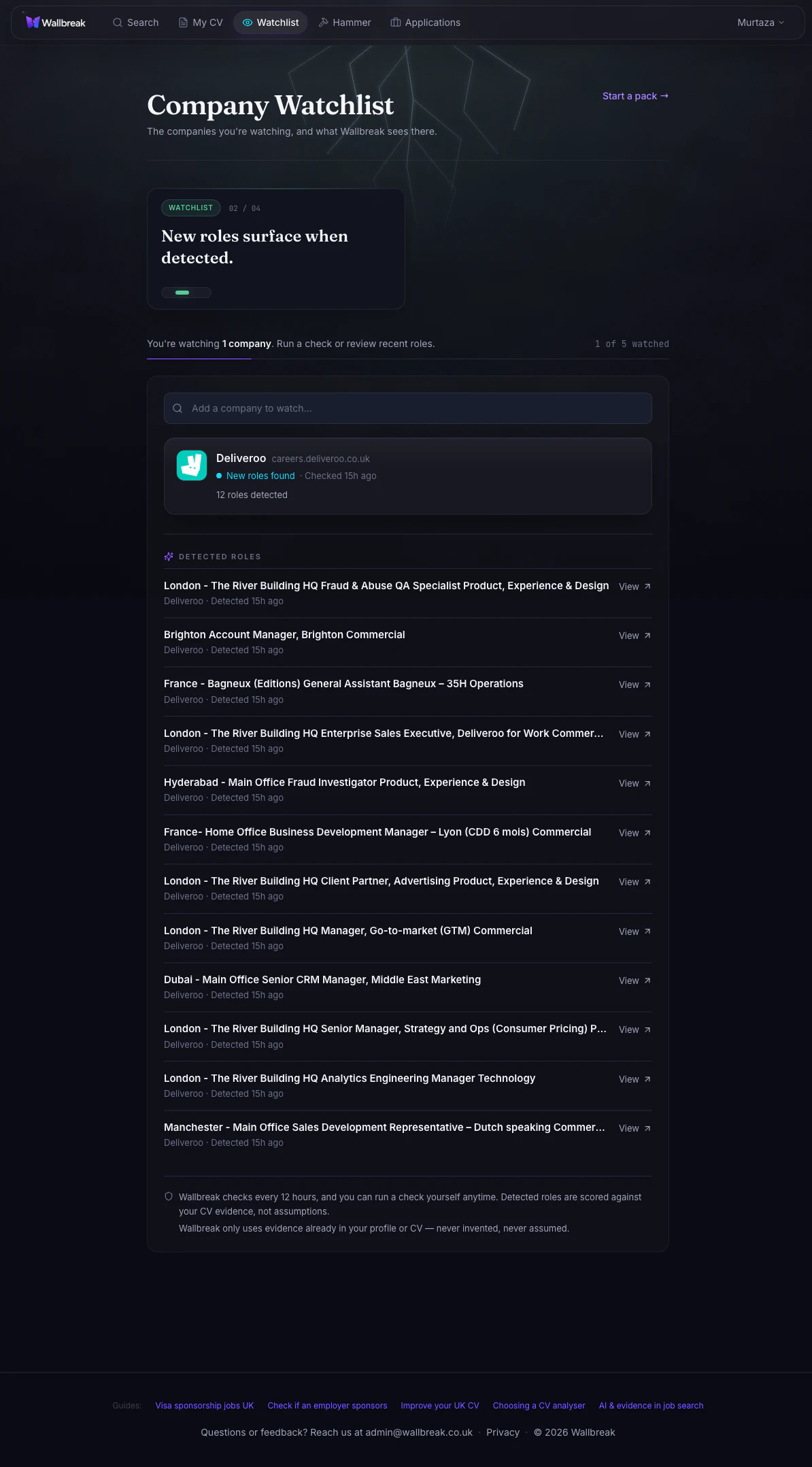Click the green carousel progress indicator

182,293
